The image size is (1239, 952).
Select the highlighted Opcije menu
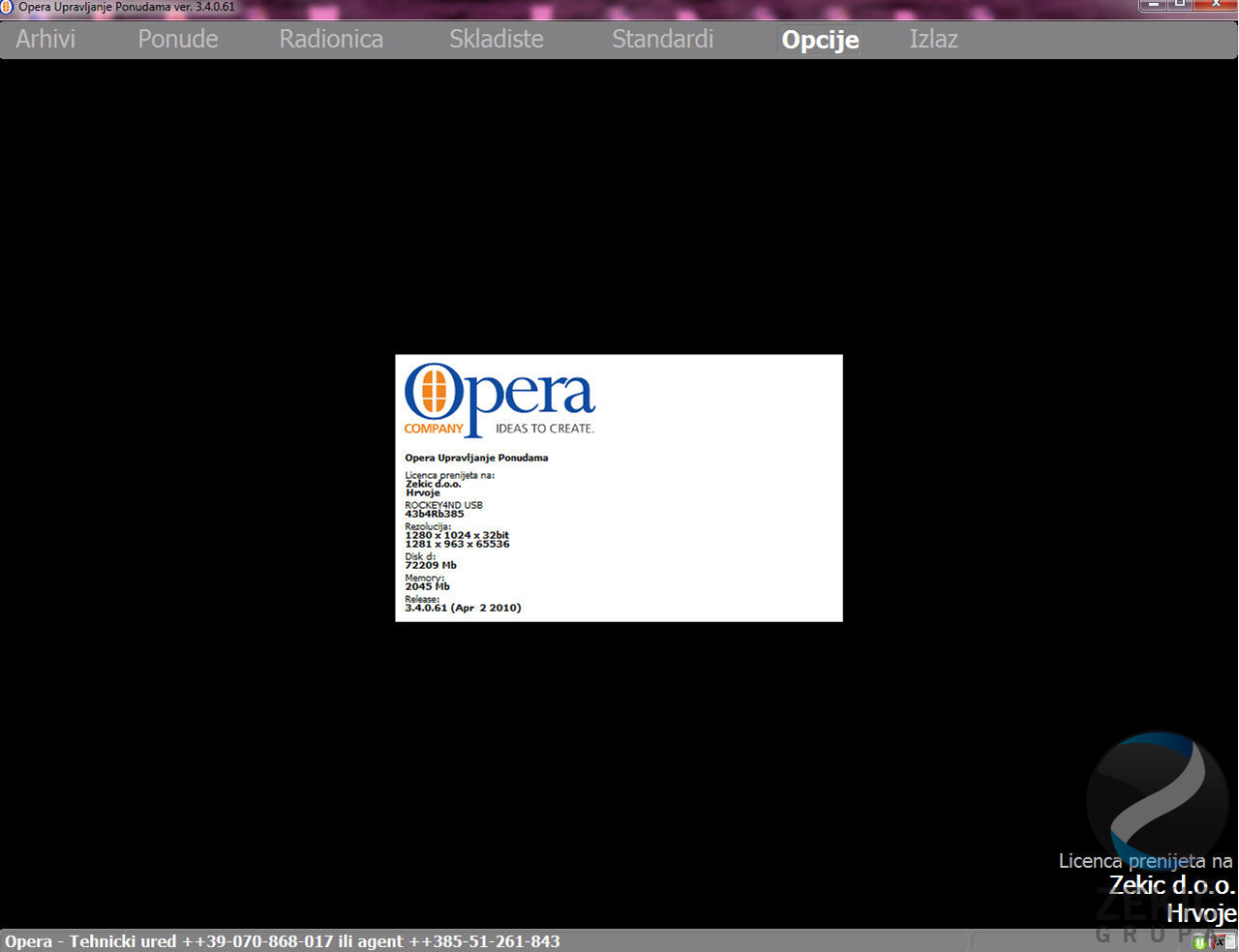point(820,40)
